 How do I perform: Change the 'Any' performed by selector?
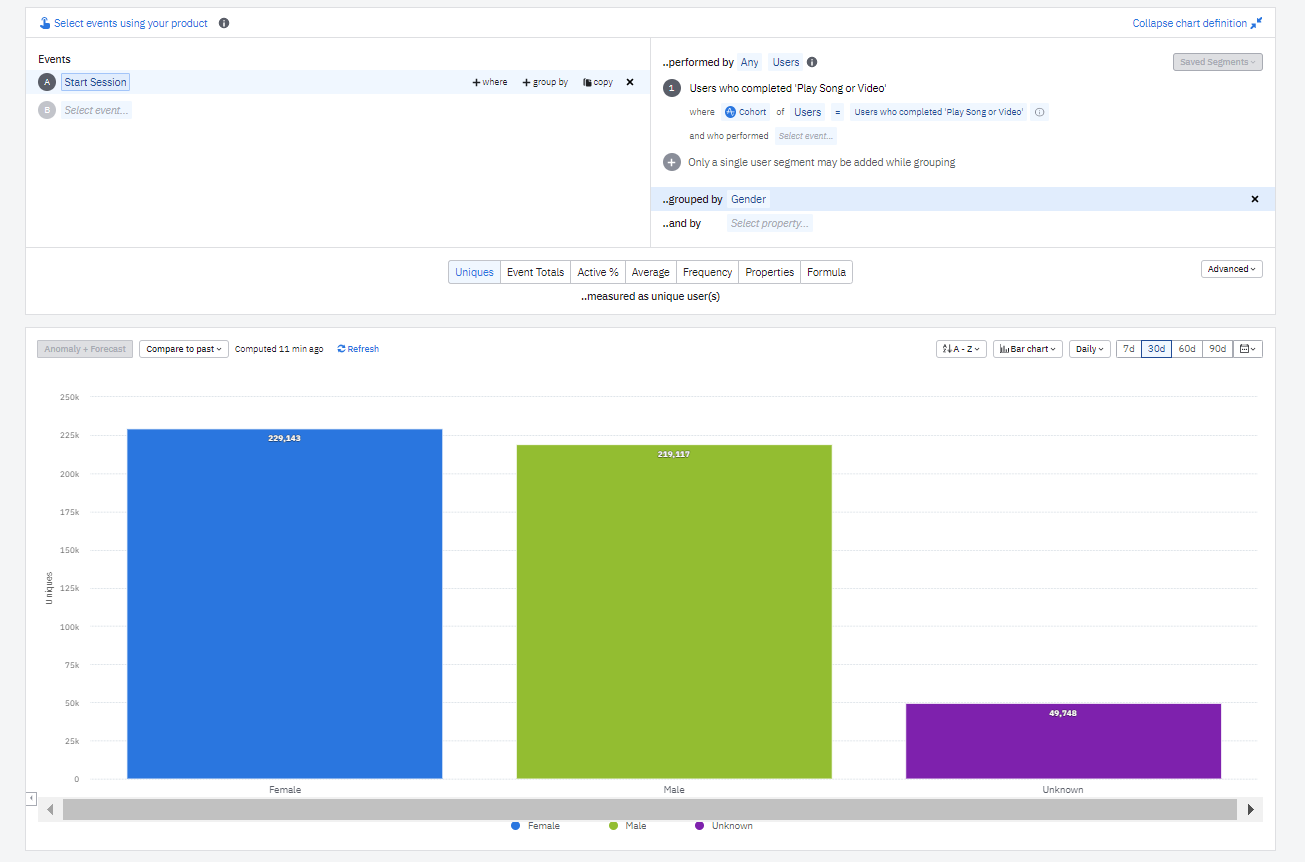[x=750, y=62]
